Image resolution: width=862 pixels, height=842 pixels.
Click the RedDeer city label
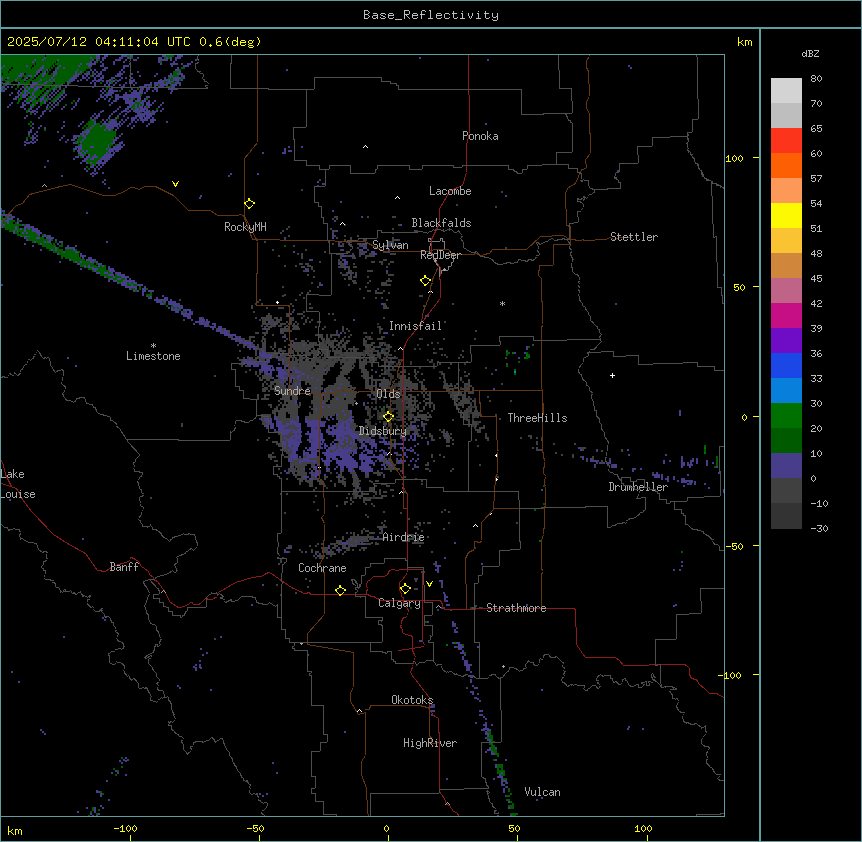(440, 255)
